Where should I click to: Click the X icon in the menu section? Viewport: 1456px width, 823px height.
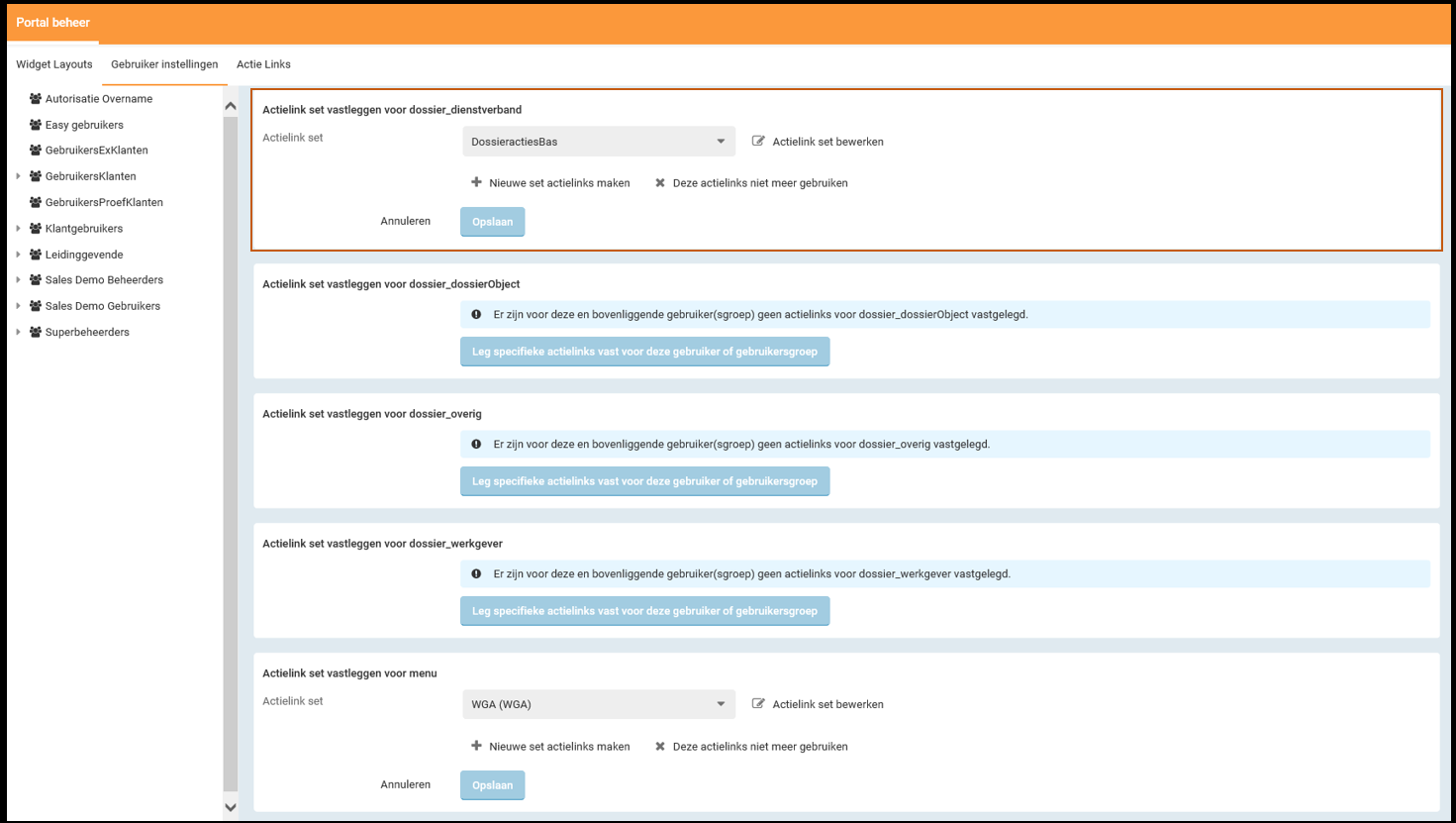[x=660, y=746]
